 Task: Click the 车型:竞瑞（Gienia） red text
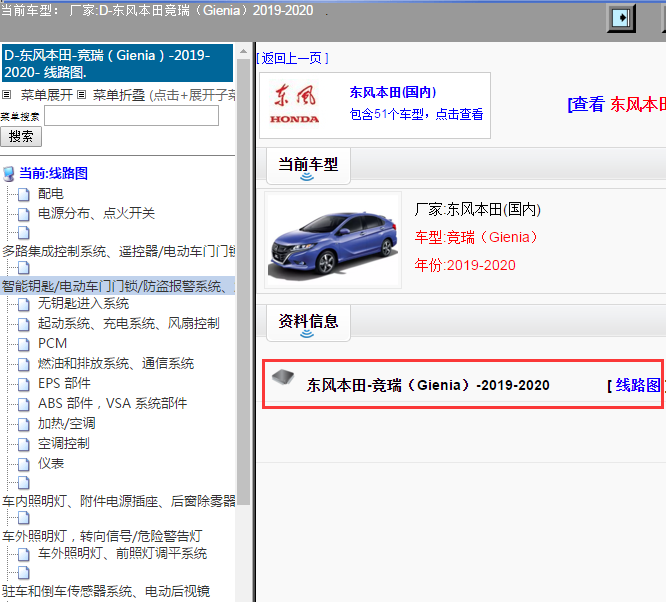point(476,237)
